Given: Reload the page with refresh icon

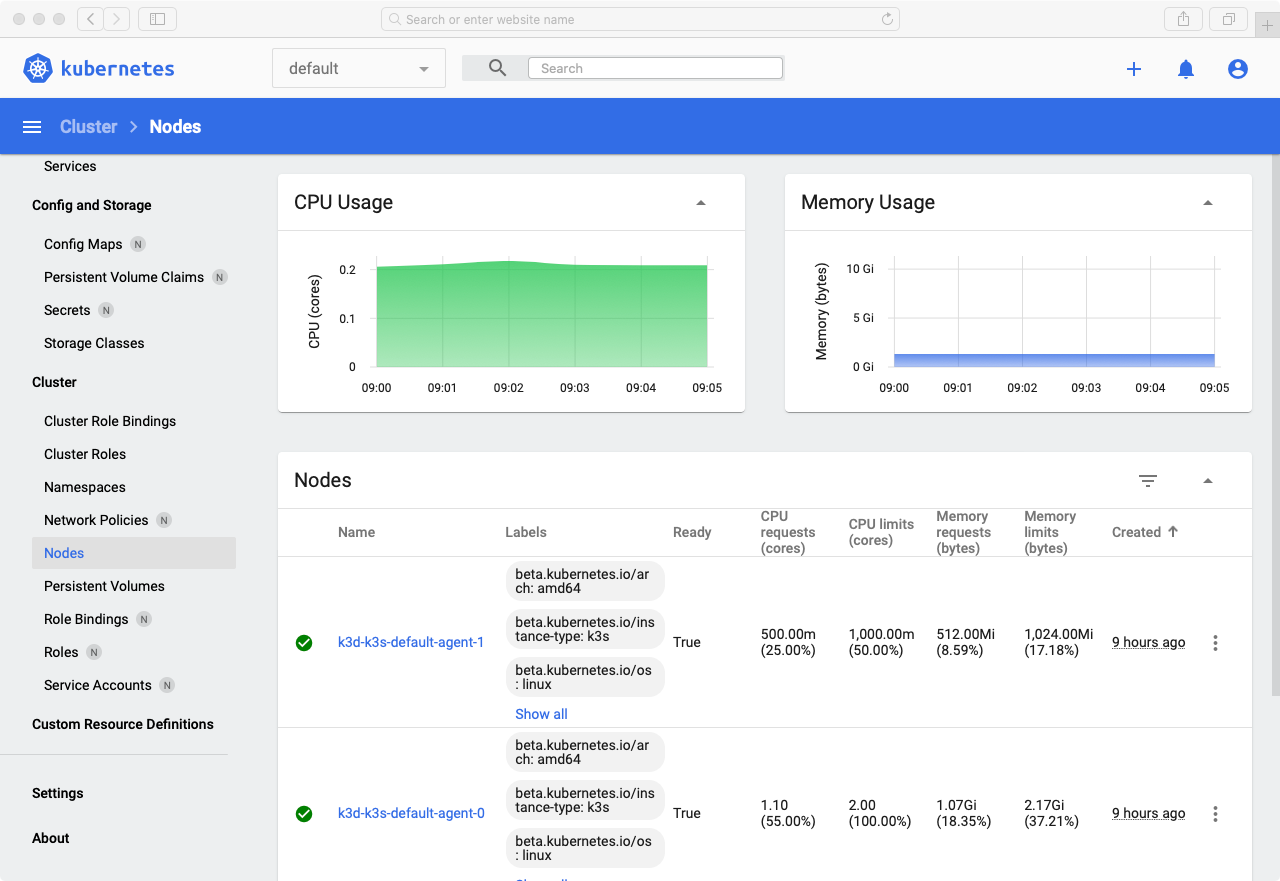Looking at the screenshot, I should pyautogui.click(x=887, y=19).
